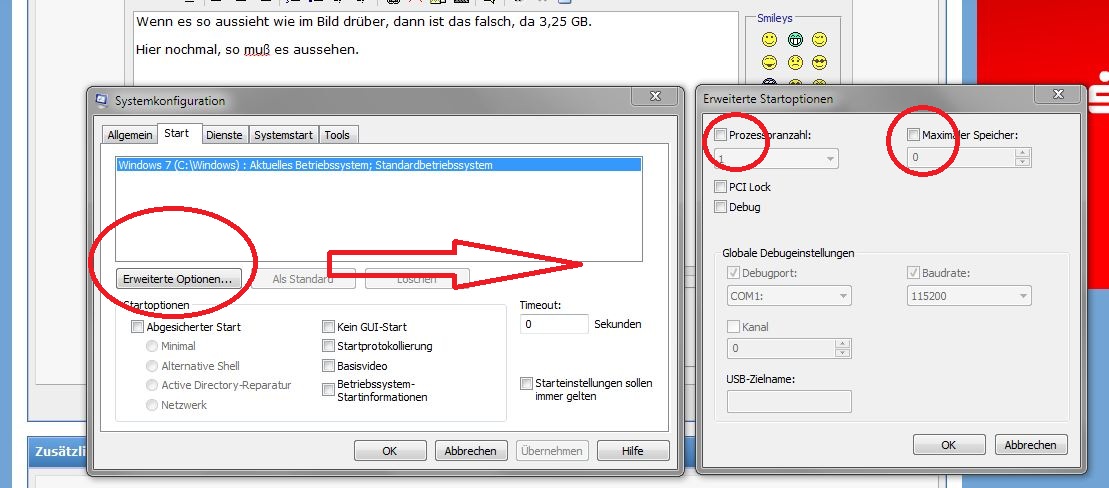Click the Timeout seconds field
The image size is (1109, 488).
(x=554, y=324)
